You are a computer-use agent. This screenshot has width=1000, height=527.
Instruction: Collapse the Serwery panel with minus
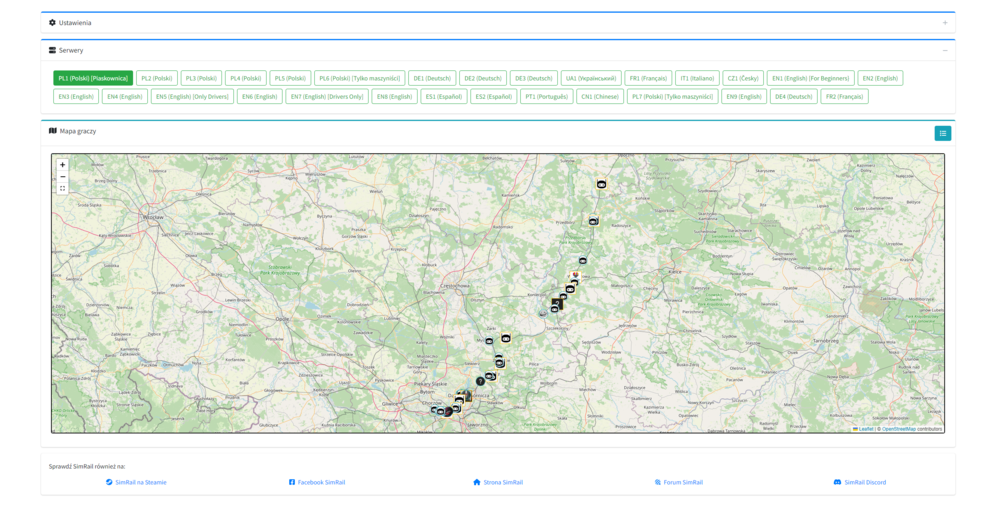(944, 50)
